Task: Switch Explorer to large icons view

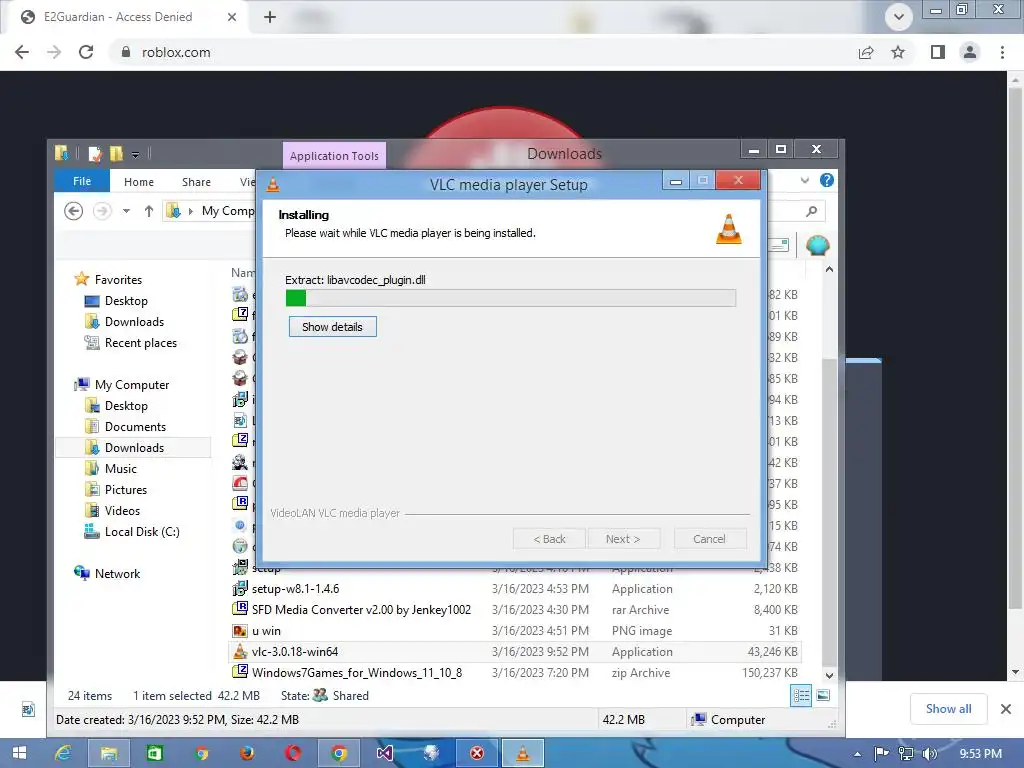Action: (x=823, y=696)
